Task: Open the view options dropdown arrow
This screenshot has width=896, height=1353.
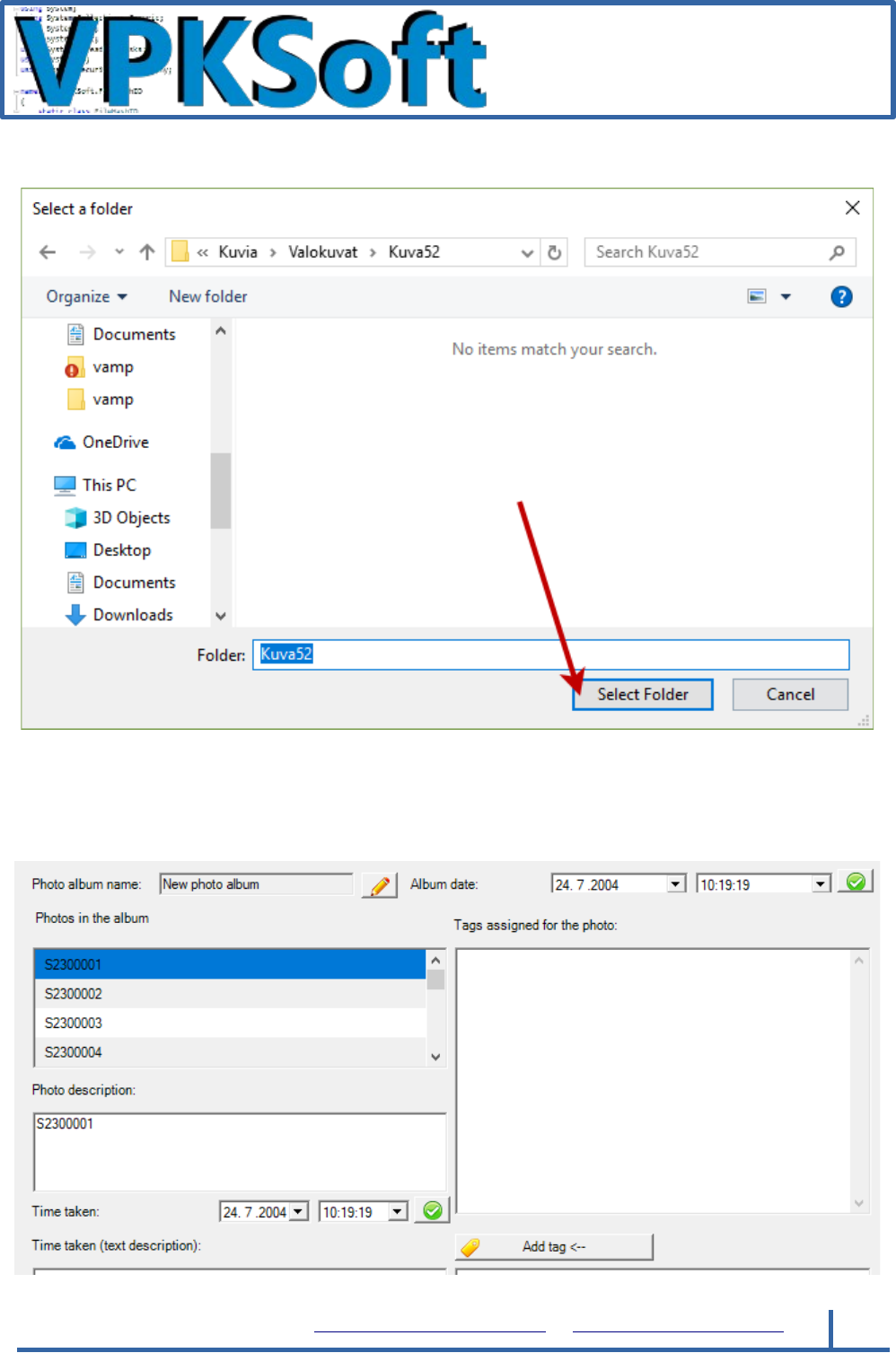Action: (x=786, y=297)
